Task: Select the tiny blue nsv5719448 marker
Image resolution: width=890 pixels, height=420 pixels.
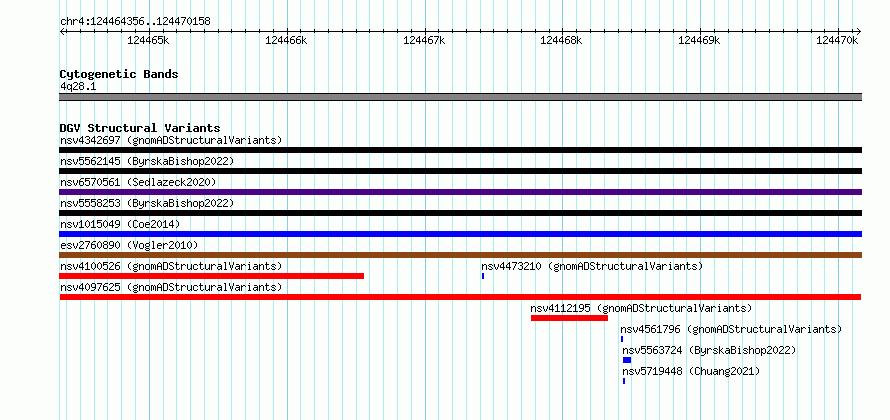Action: (624, 381)
